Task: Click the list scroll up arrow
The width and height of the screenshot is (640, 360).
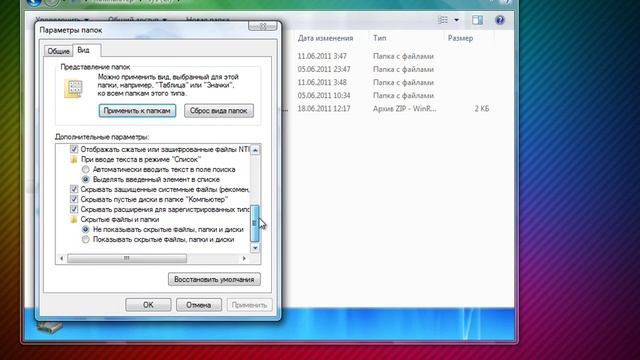Action: [x=255, y=150]
